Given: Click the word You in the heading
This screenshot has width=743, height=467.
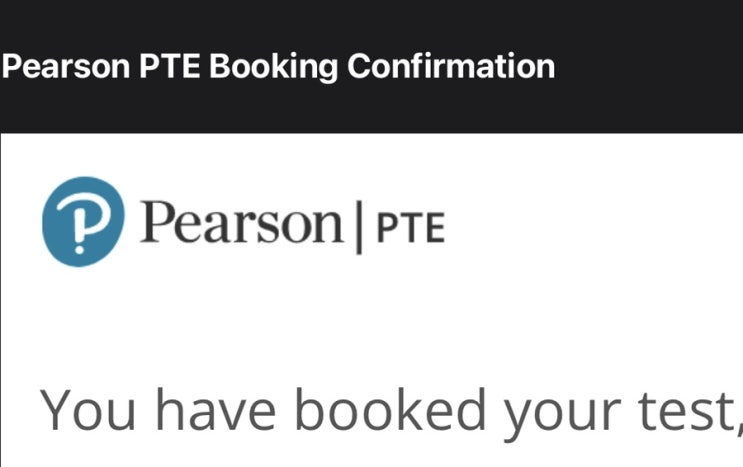Looking at the screenshot, I should tap(88, 408).
